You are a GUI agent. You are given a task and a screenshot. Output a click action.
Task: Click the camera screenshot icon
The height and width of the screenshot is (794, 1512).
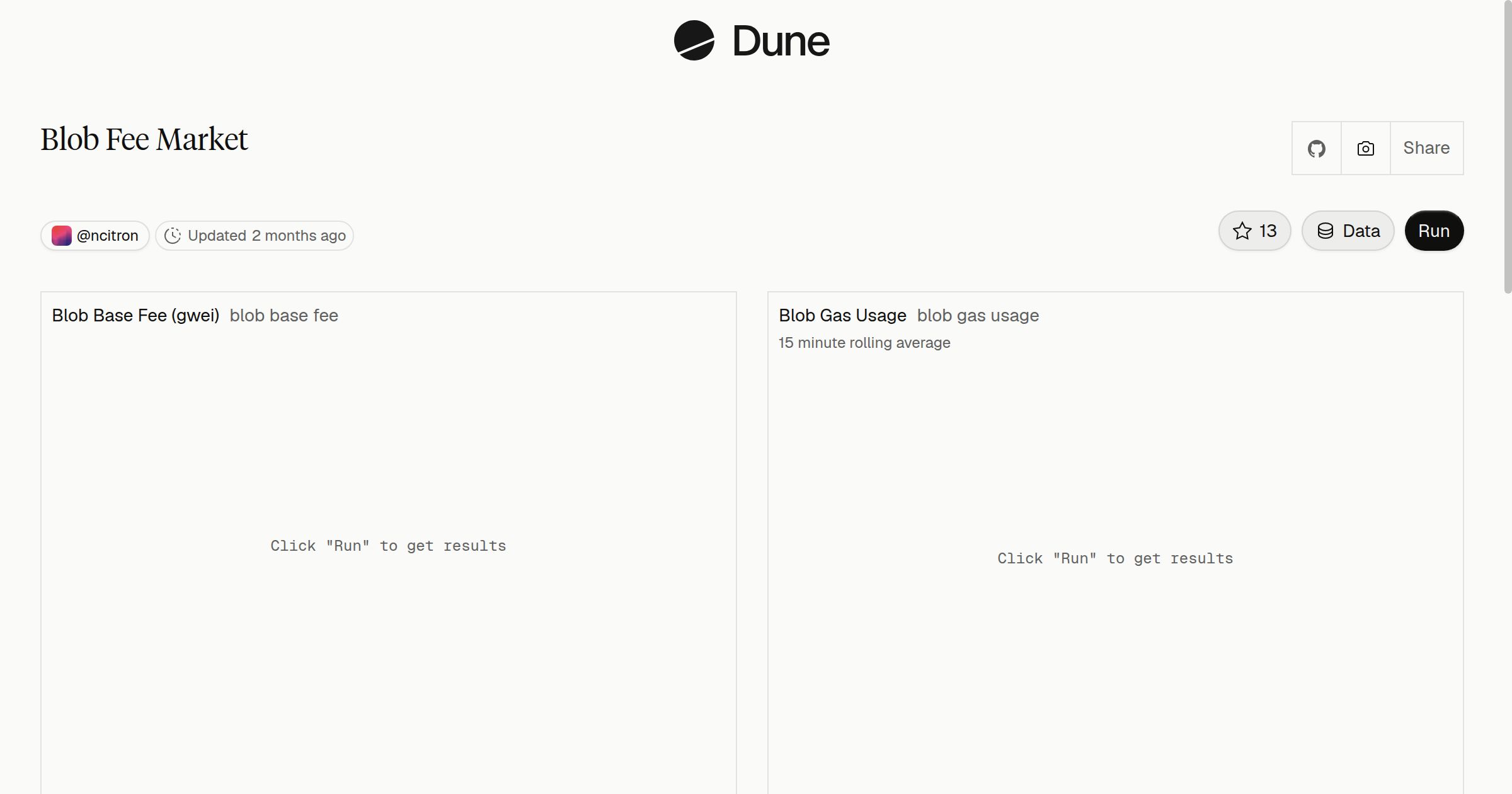click(x=1365, y=148)
